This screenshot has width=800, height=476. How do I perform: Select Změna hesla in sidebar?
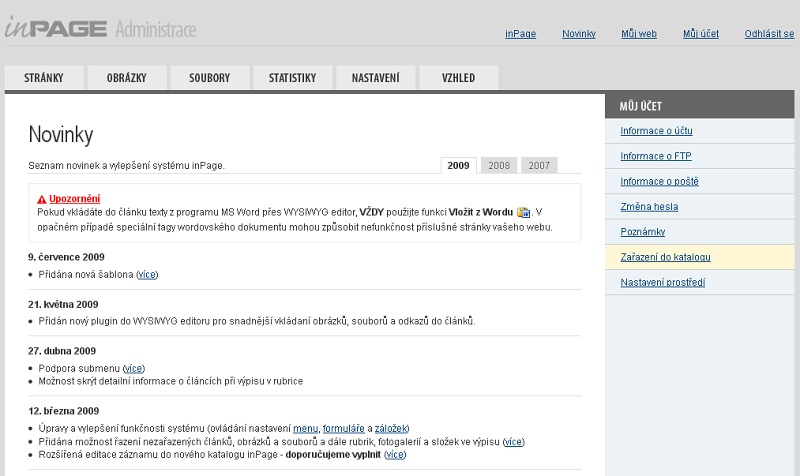(x=649, y=207)
